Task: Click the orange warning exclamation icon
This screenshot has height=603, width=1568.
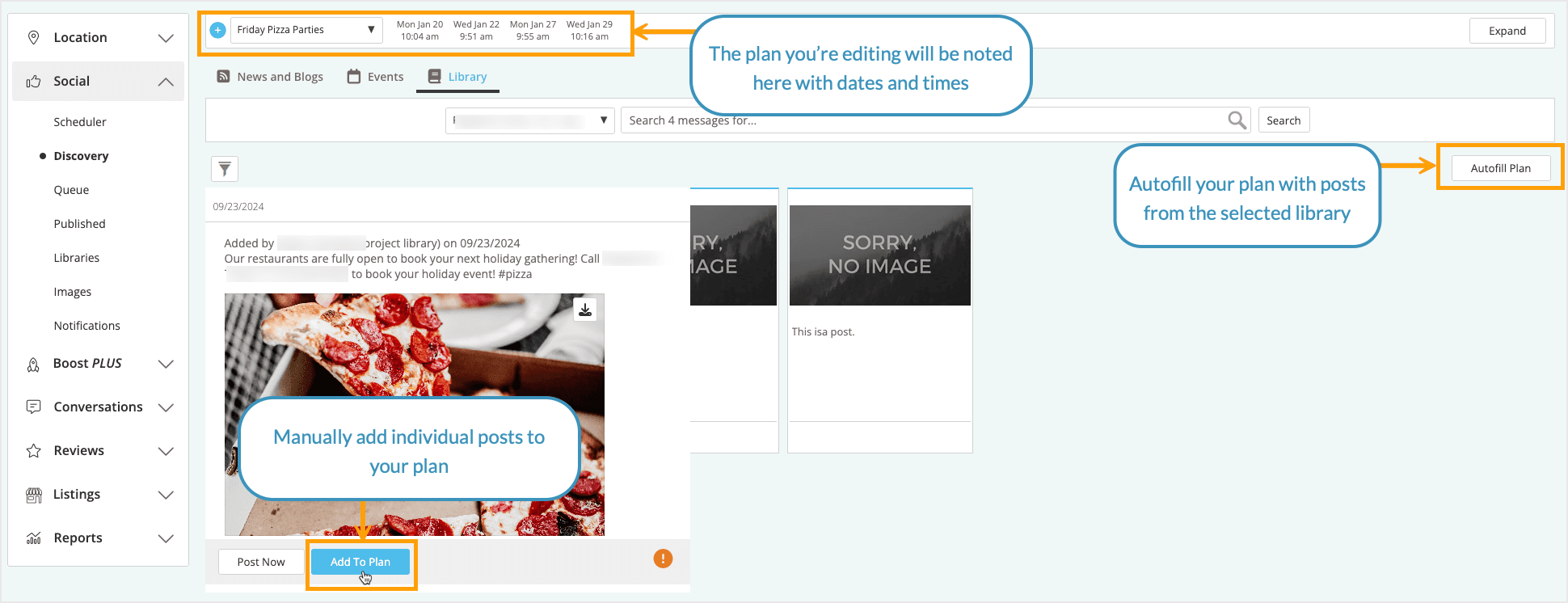Action: (663, 559)
